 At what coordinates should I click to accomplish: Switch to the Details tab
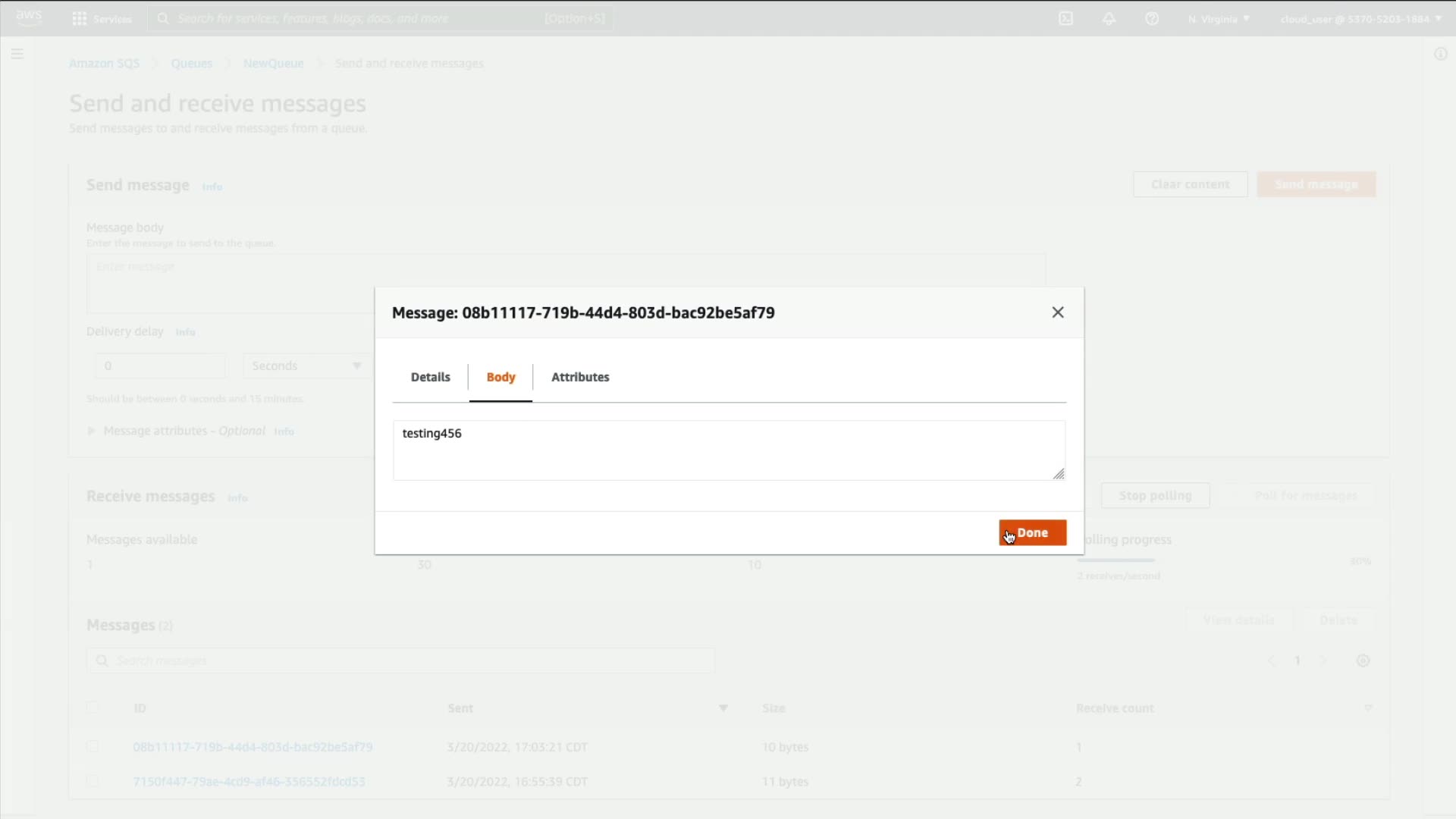point(430,377)
